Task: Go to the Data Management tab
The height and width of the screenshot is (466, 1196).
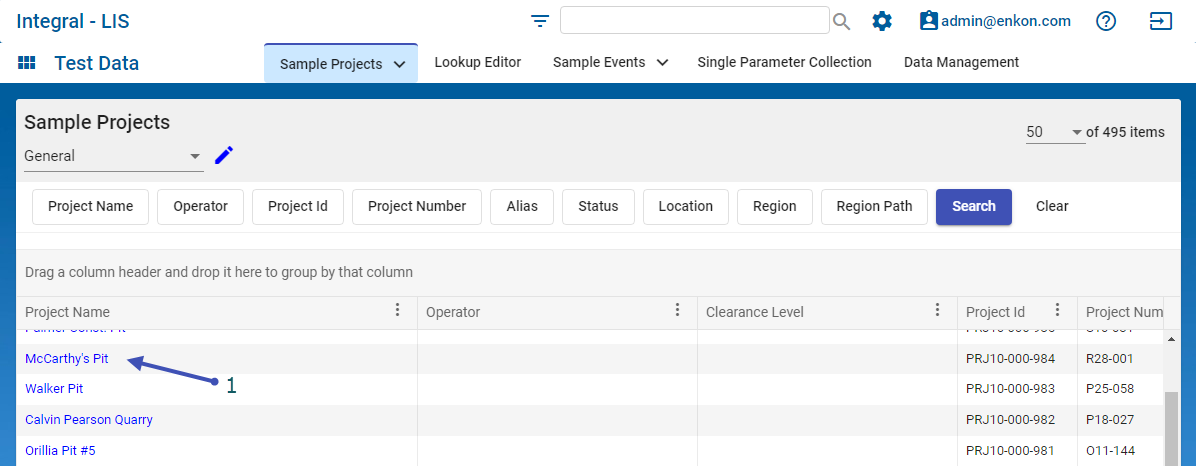Action: click(961, 62)
